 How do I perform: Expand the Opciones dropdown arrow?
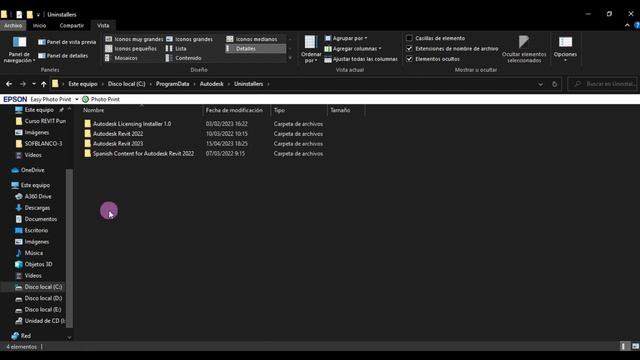(x=565, y=60)
